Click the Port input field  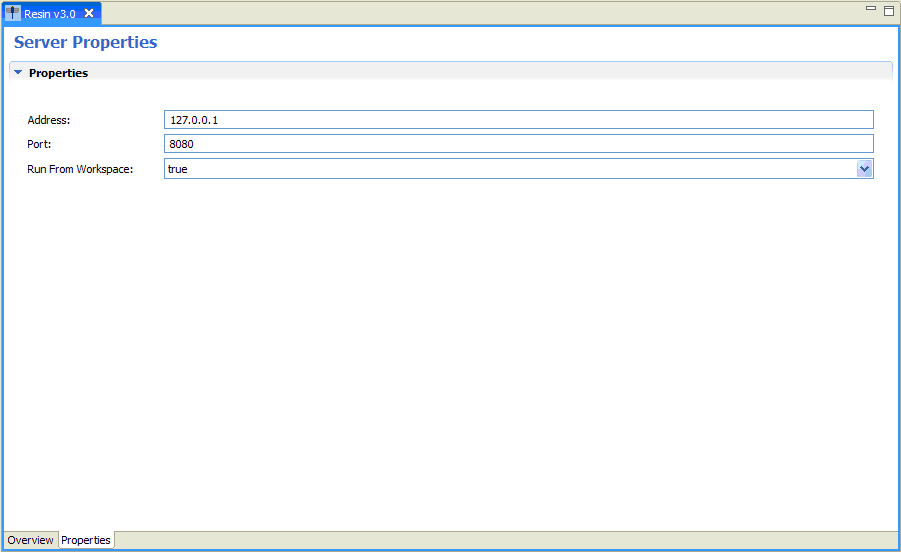pyautogui.click(x=518, y=144)
